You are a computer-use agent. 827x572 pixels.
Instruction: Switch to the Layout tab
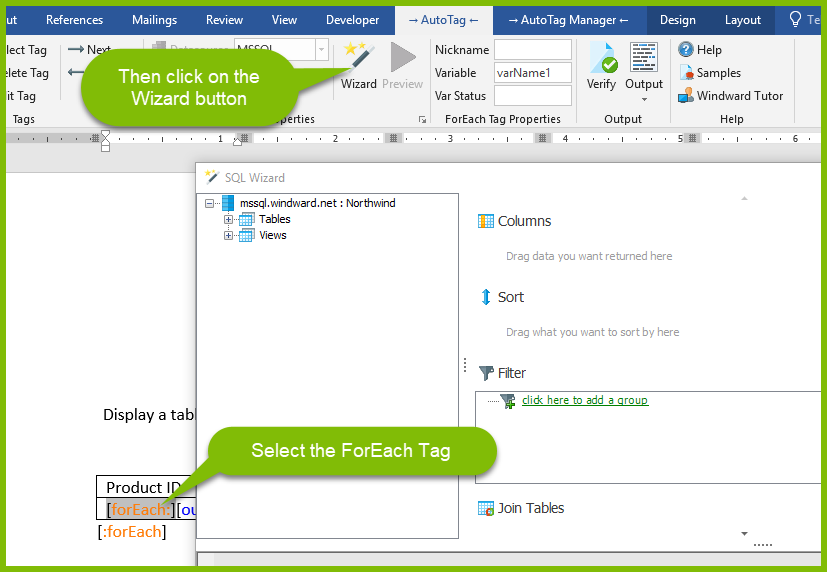(x=743, y=20)
